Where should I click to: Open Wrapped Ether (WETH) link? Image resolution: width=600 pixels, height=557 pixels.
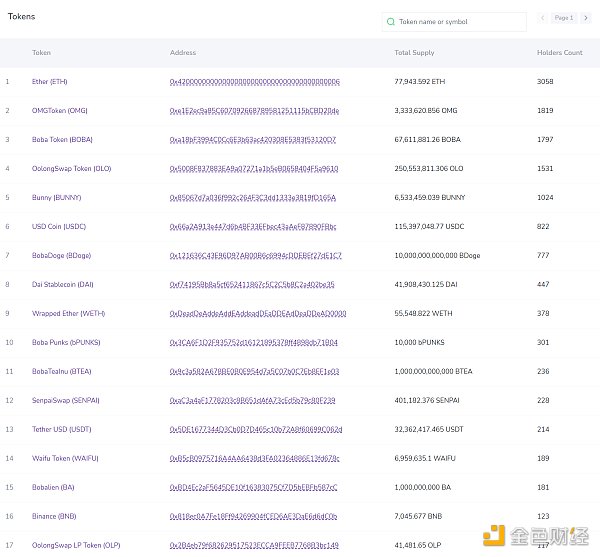coord(68,313)
